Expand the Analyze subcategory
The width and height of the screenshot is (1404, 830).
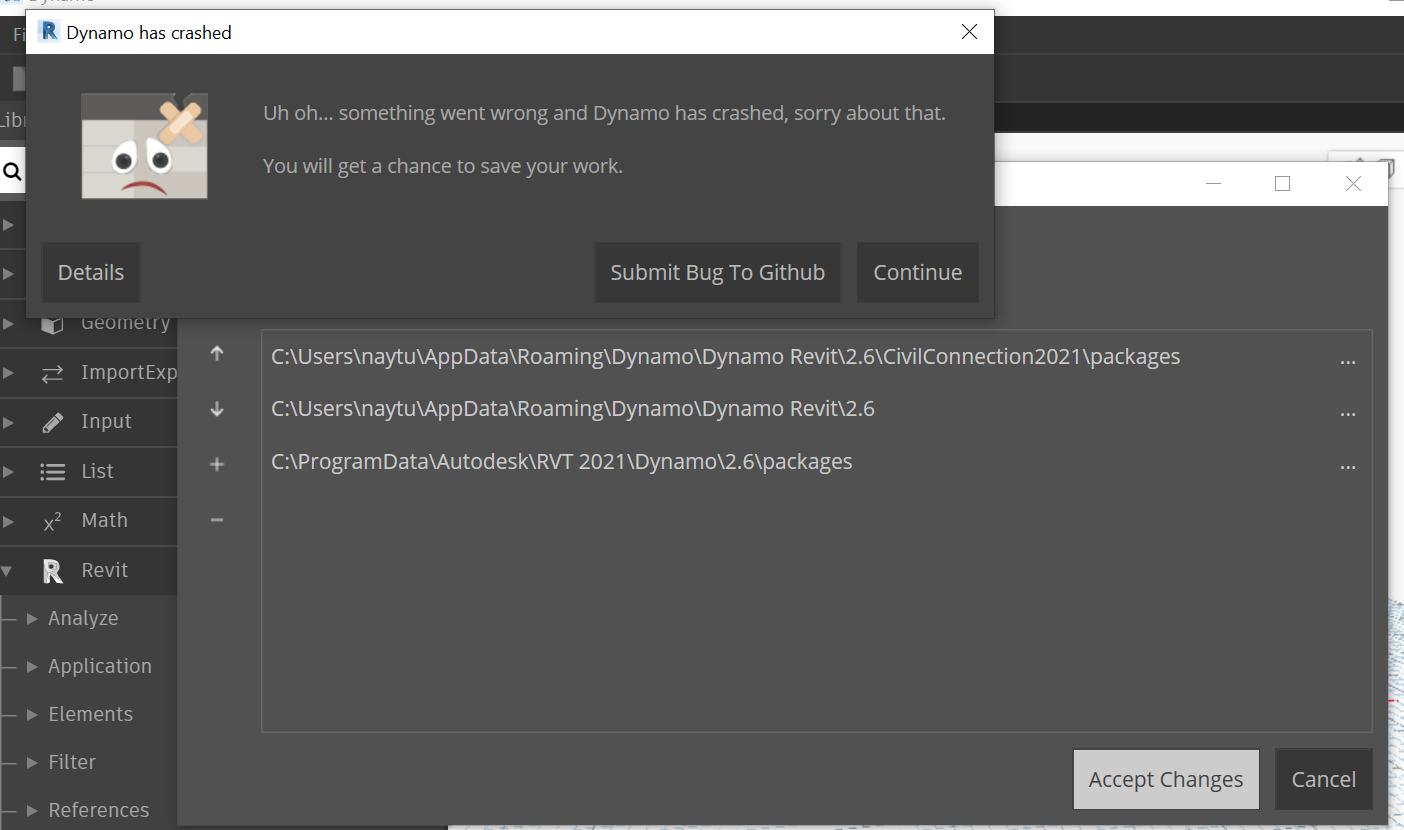[33, 618]
